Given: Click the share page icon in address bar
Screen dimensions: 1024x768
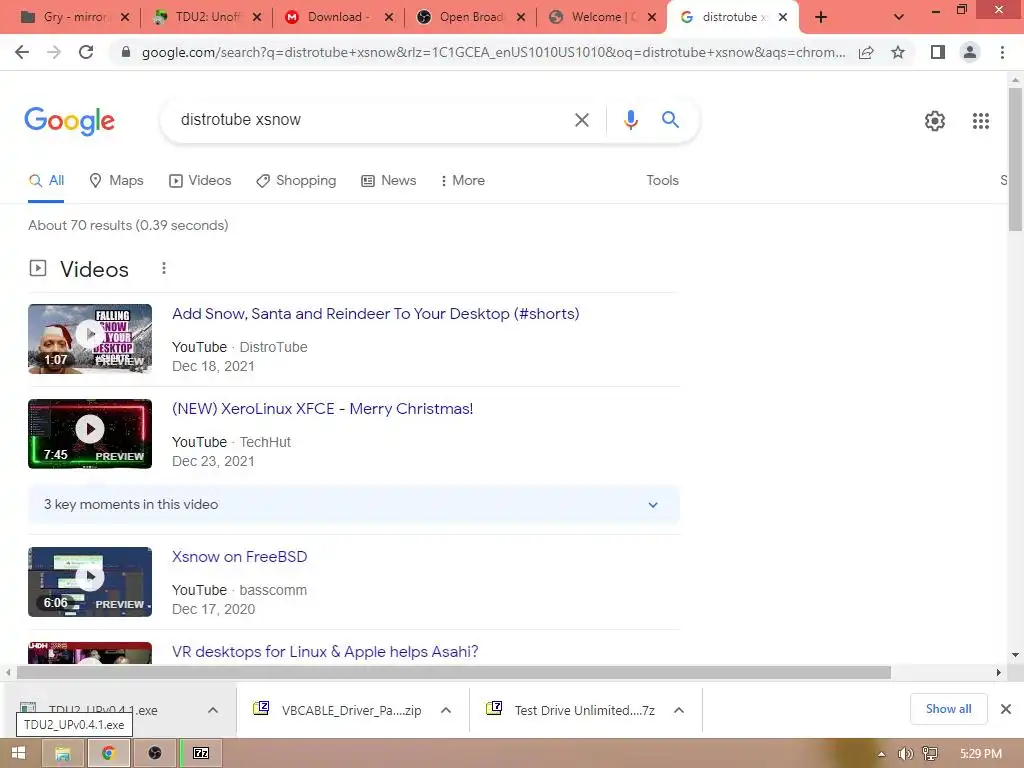Looking at the screenshot, I should click(x=866, y=52).
